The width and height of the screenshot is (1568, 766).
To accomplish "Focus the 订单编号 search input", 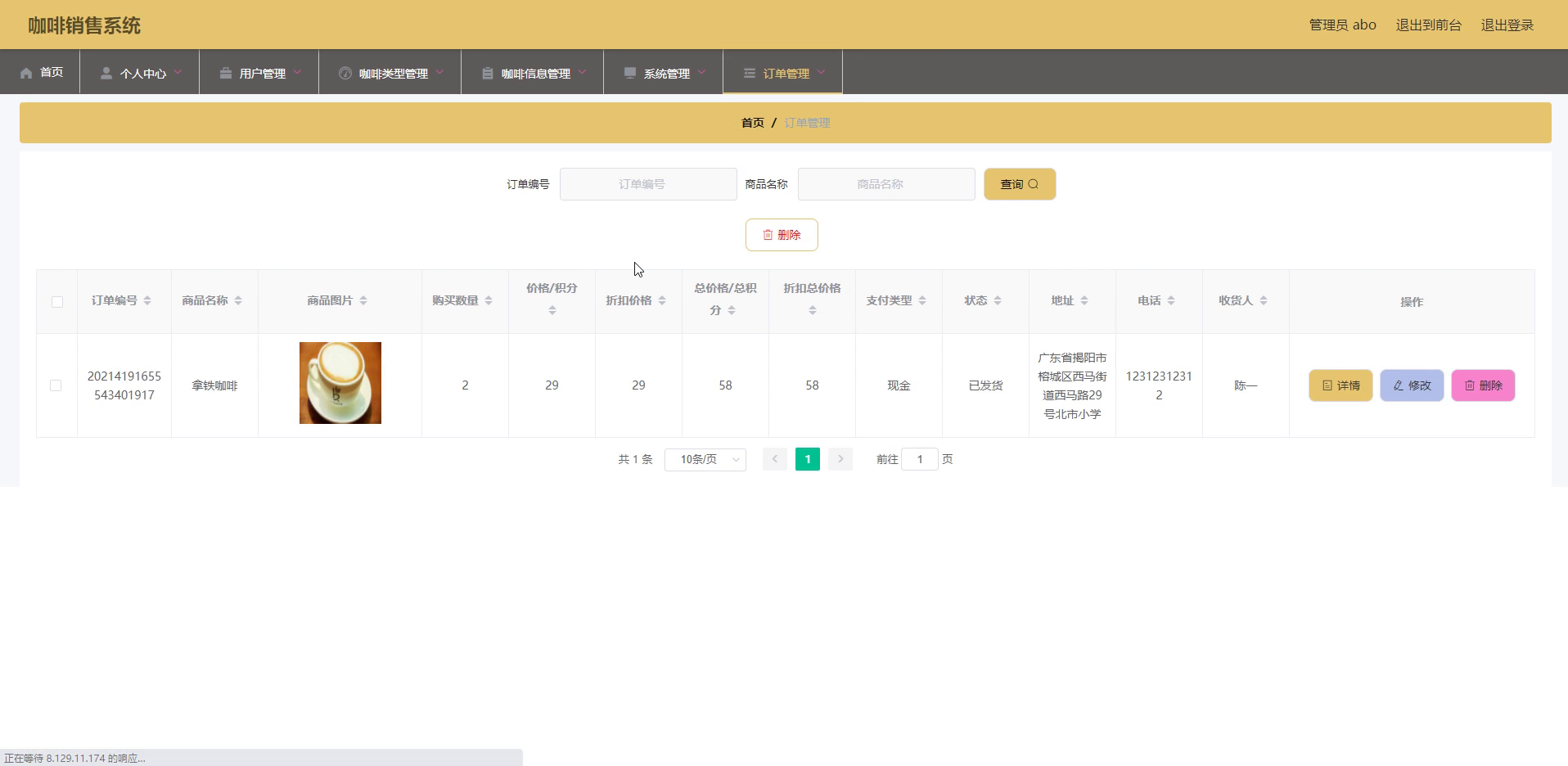I will point(648,184).
